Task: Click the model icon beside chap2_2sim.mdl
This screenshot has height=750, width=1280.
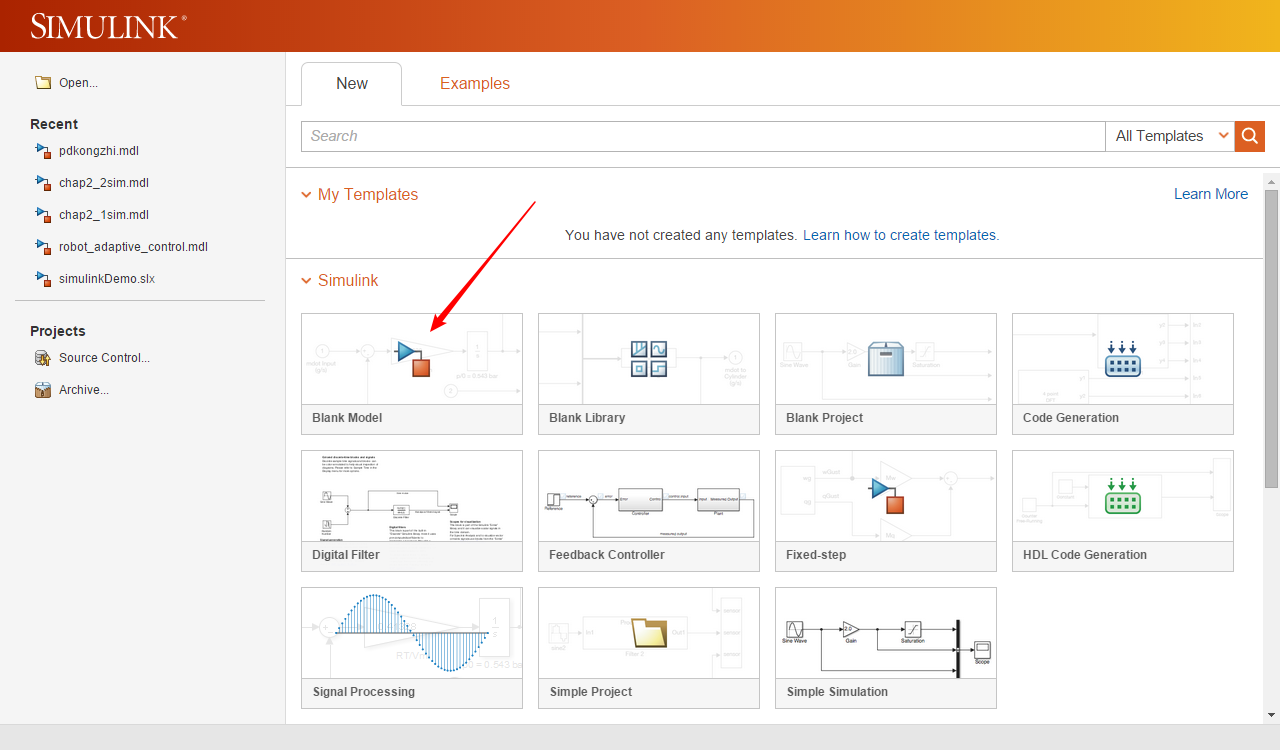Action: click(42, 183)
